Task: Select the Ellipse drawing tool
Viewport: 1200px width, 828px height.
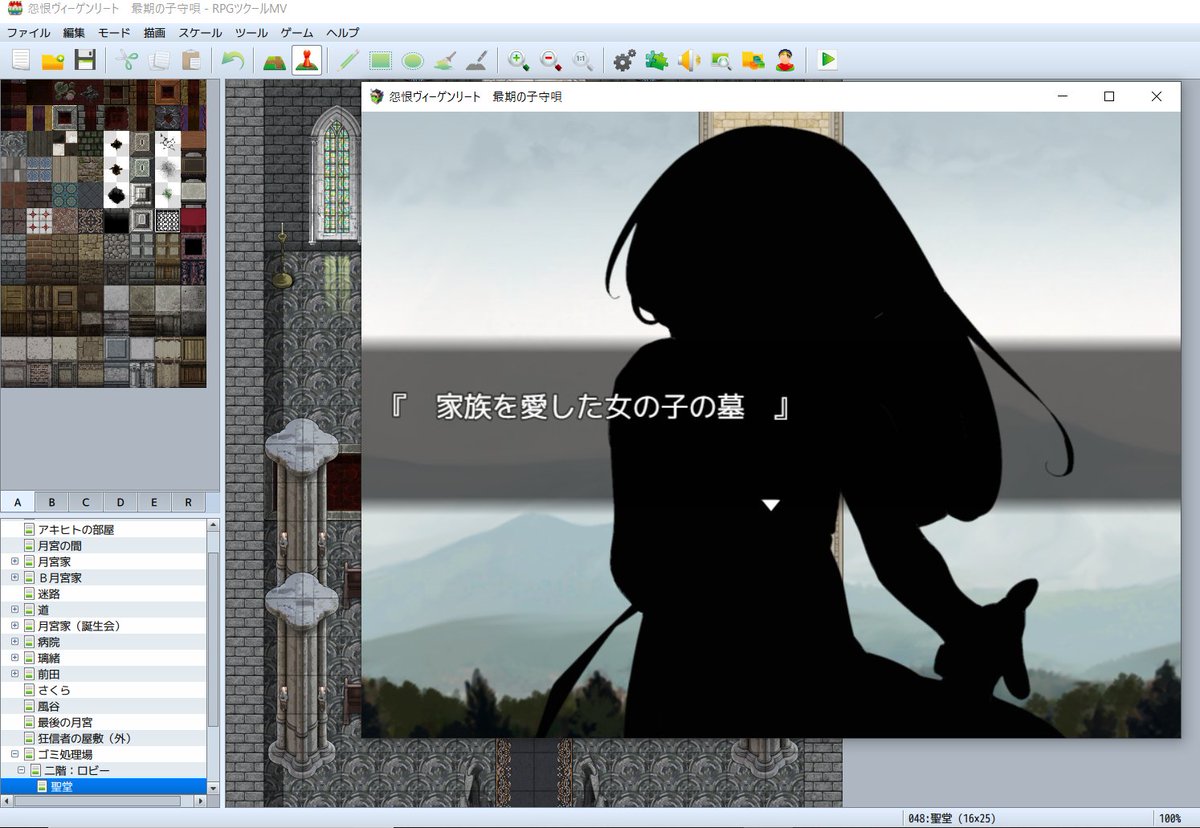Action: tap(412, 60)
